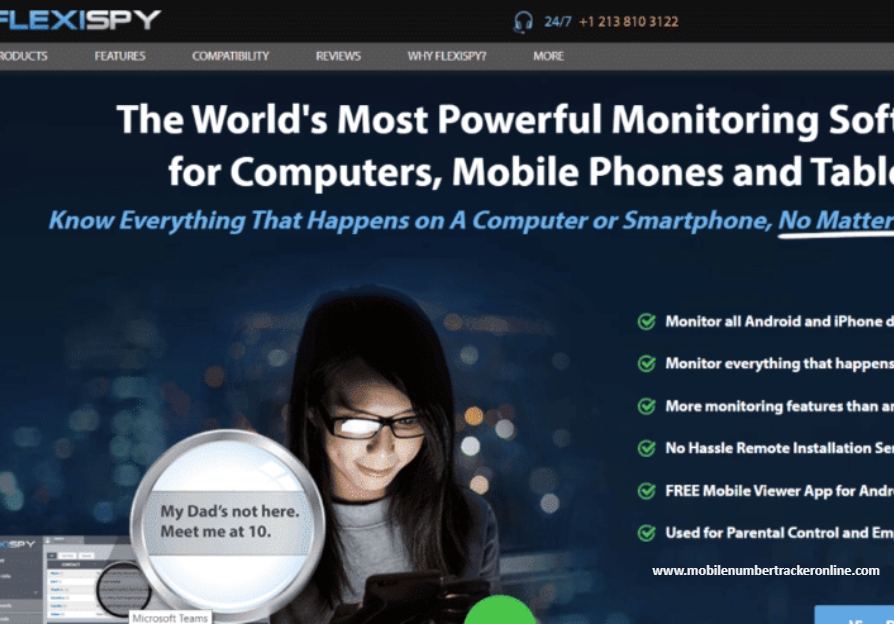894x624 pixels.
Task: Click the magnifying glass message bubble
Action: pos(228,522)
